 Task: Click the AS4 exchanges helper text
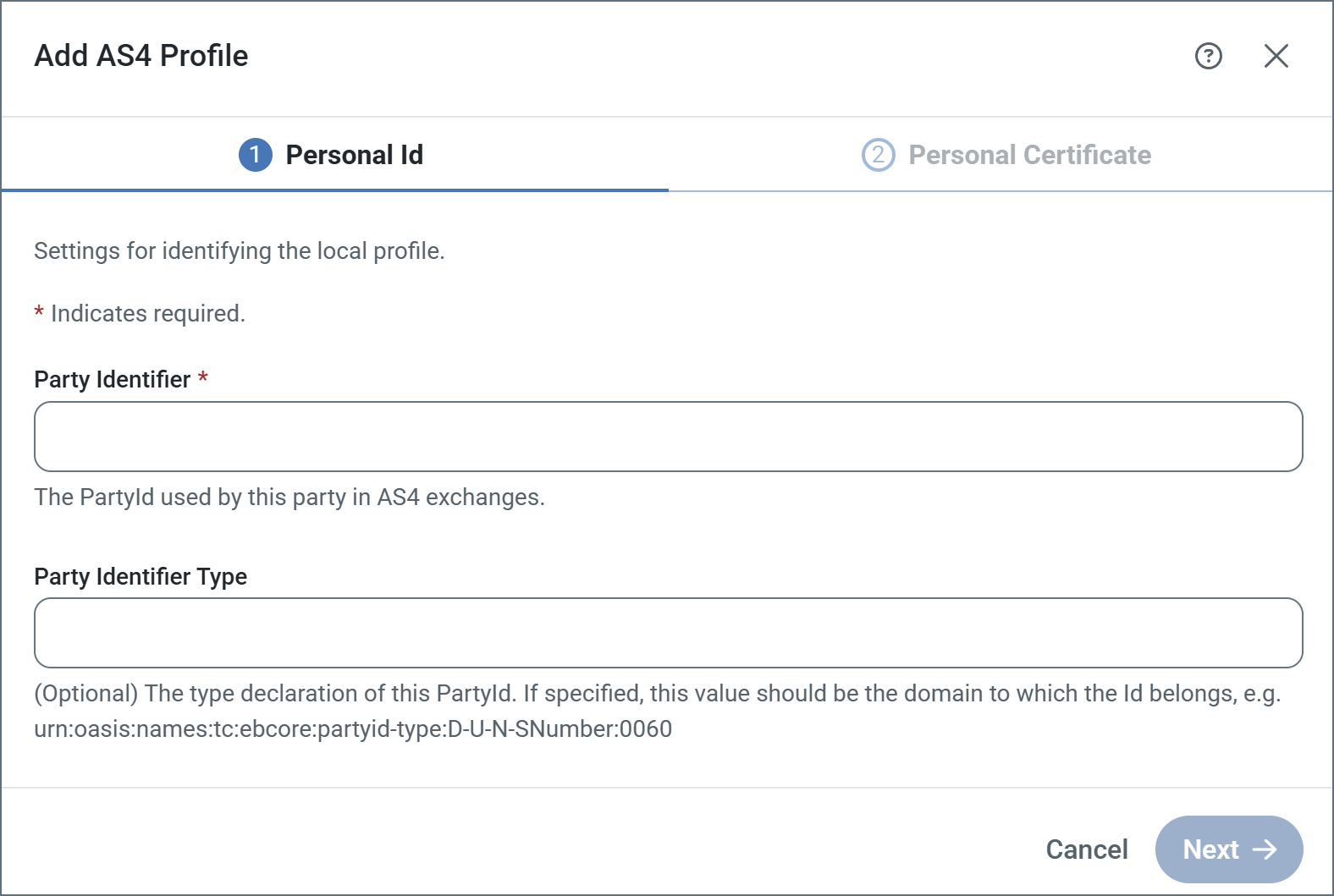tap(289, 497)
